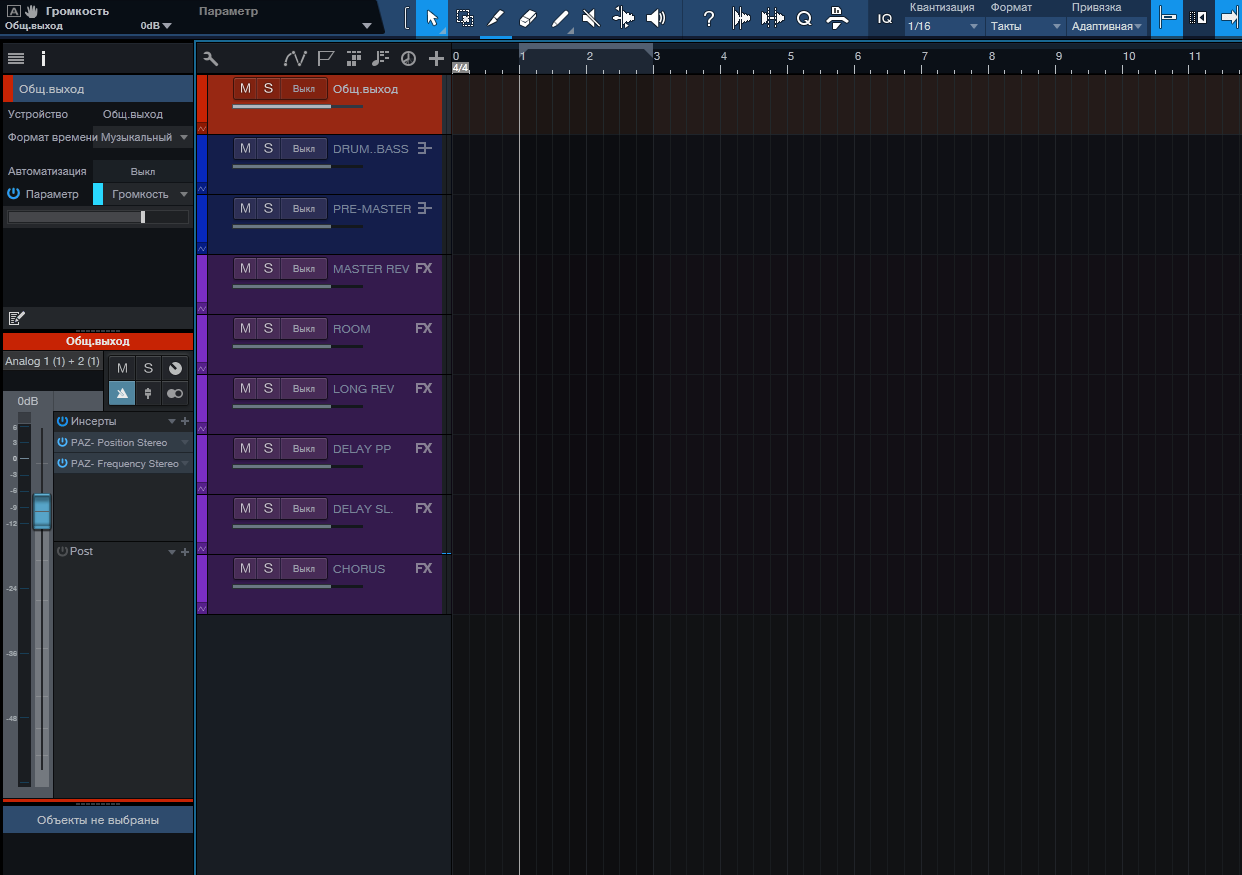1242x875 pixels.
Task: Add a new track with plus icon
Action: (x=436, y=58)
